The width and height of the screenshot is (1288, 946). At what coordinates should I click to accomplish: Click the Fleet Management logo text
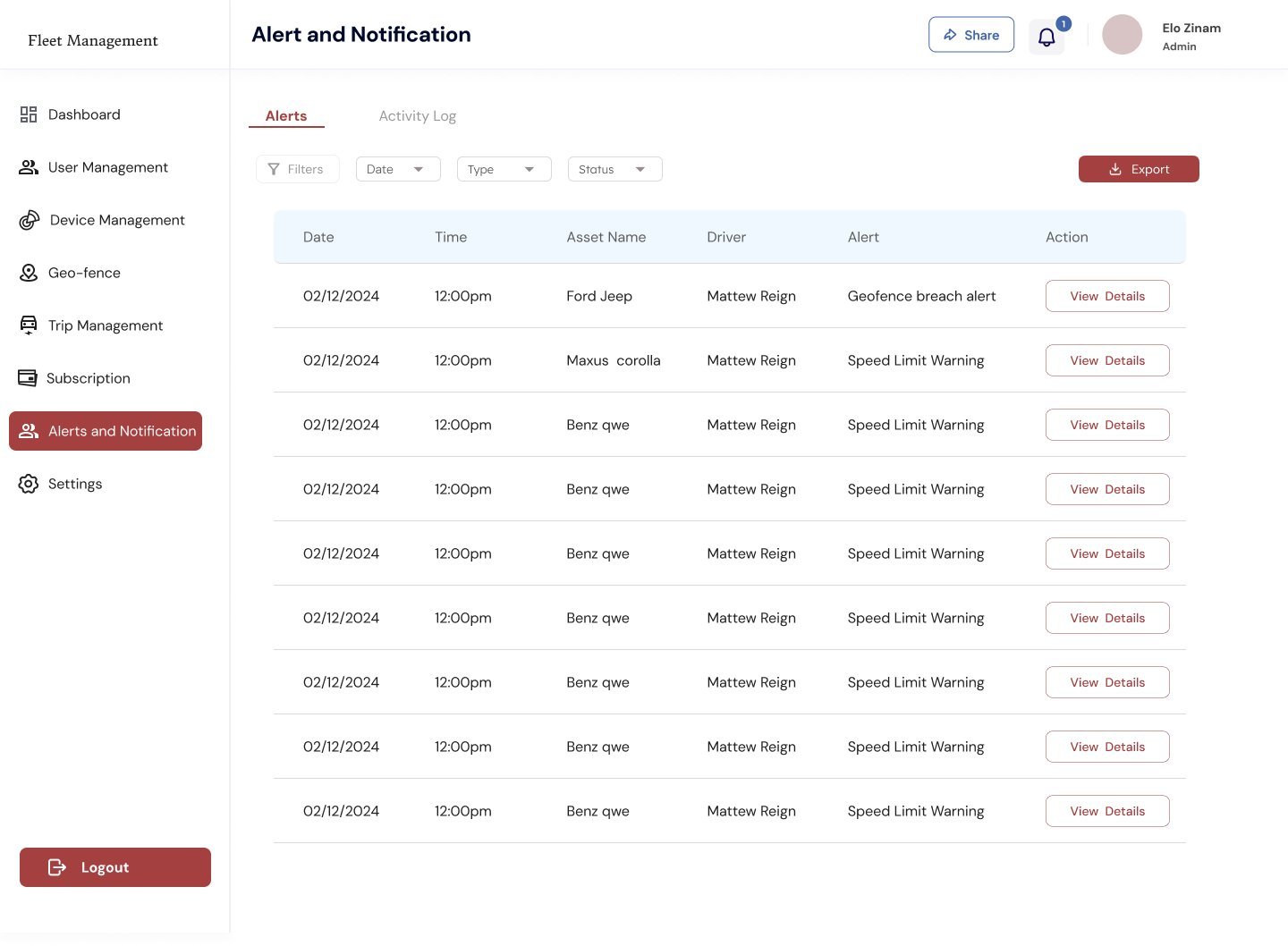[x=93, y=40]
